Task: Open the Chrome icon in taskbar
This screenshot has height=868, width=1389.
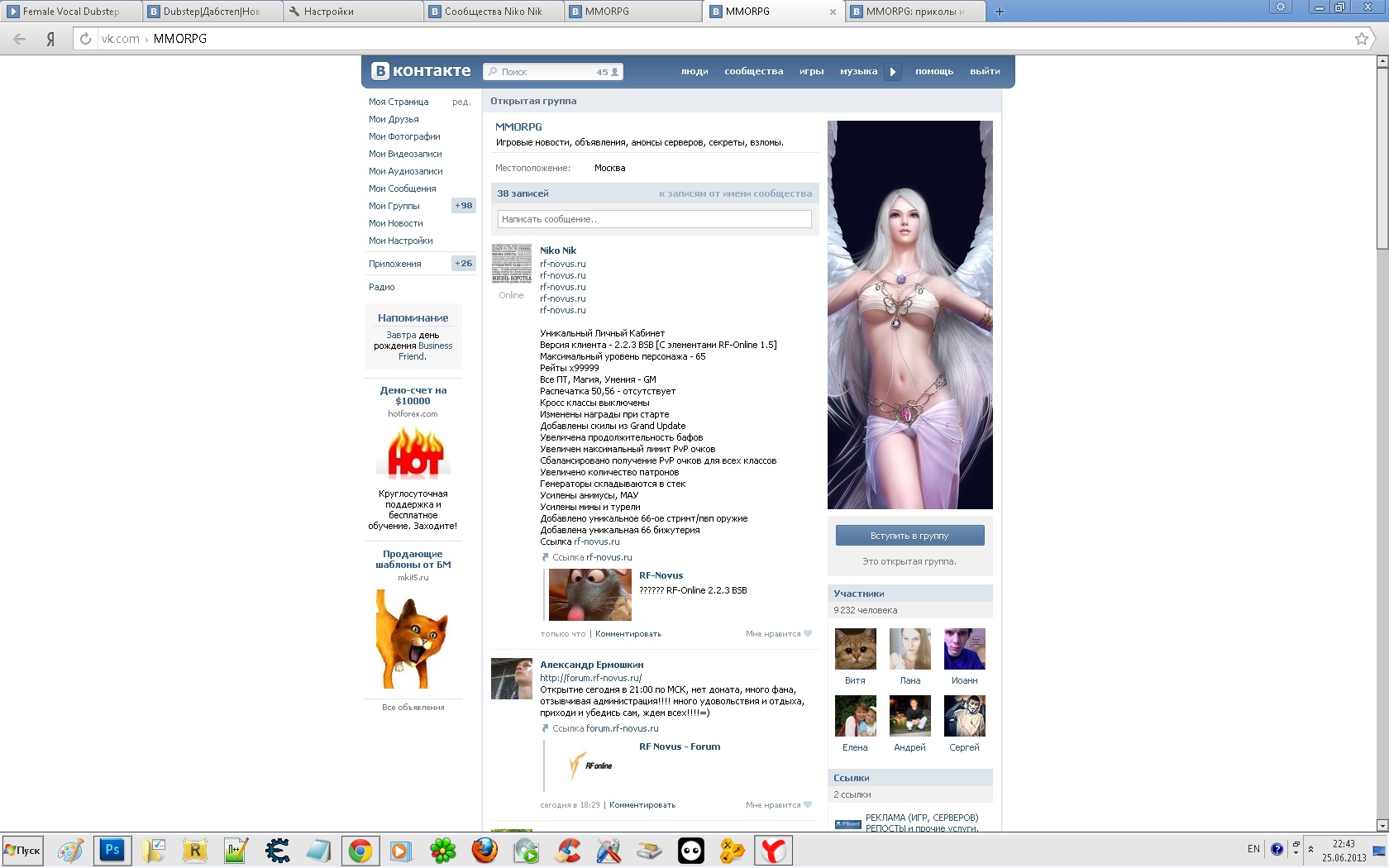Action: tap(360, 850)
